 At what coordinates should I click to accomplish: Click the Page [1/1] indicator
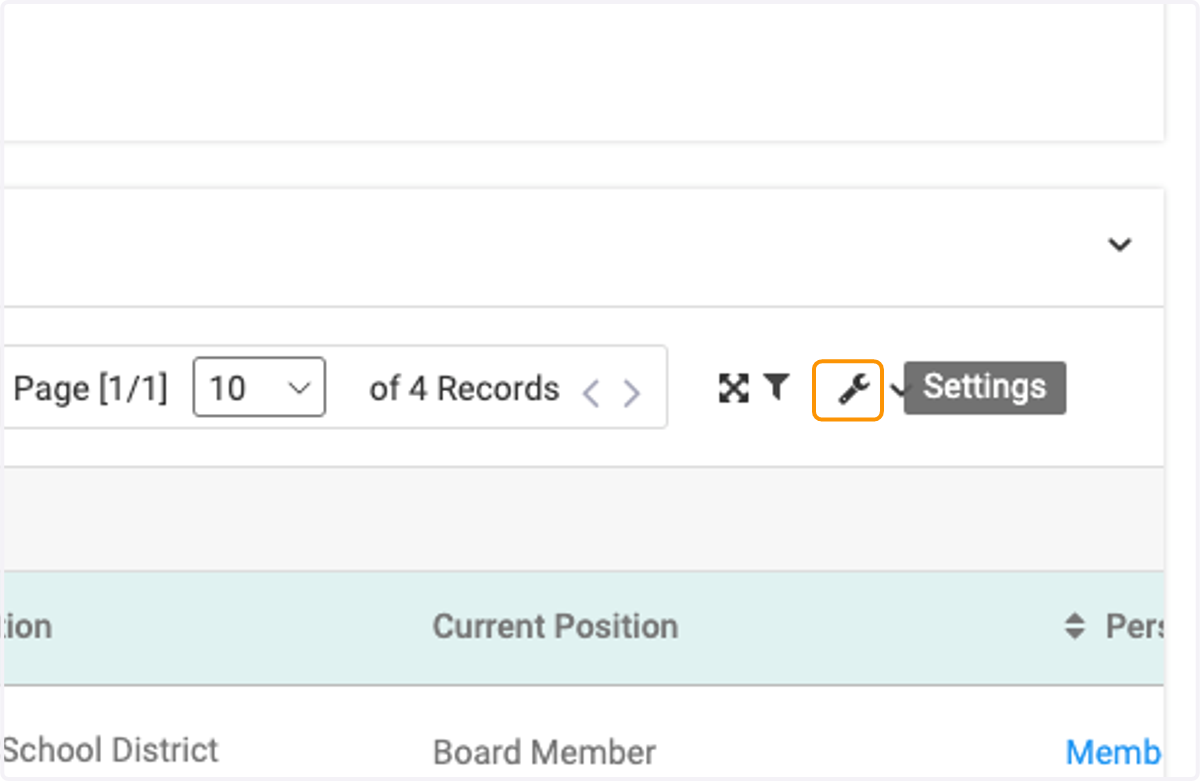coord(91,388)
